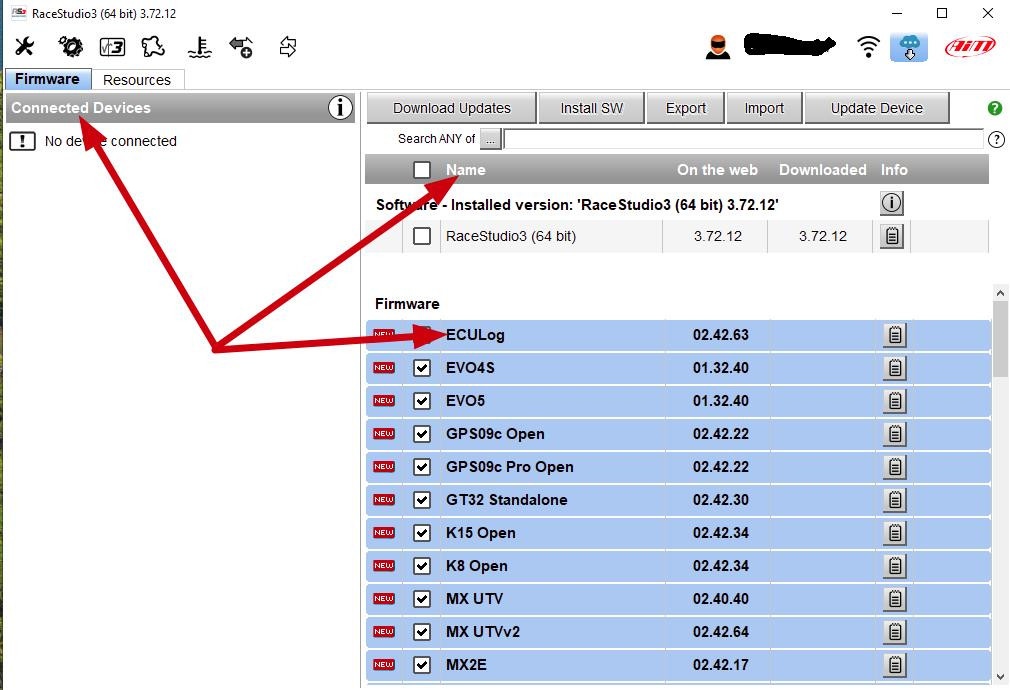The height and width of the screenshot is (690, 1010).
Task: Switch to the Firmware tab
Action: (x=48, y=79)
